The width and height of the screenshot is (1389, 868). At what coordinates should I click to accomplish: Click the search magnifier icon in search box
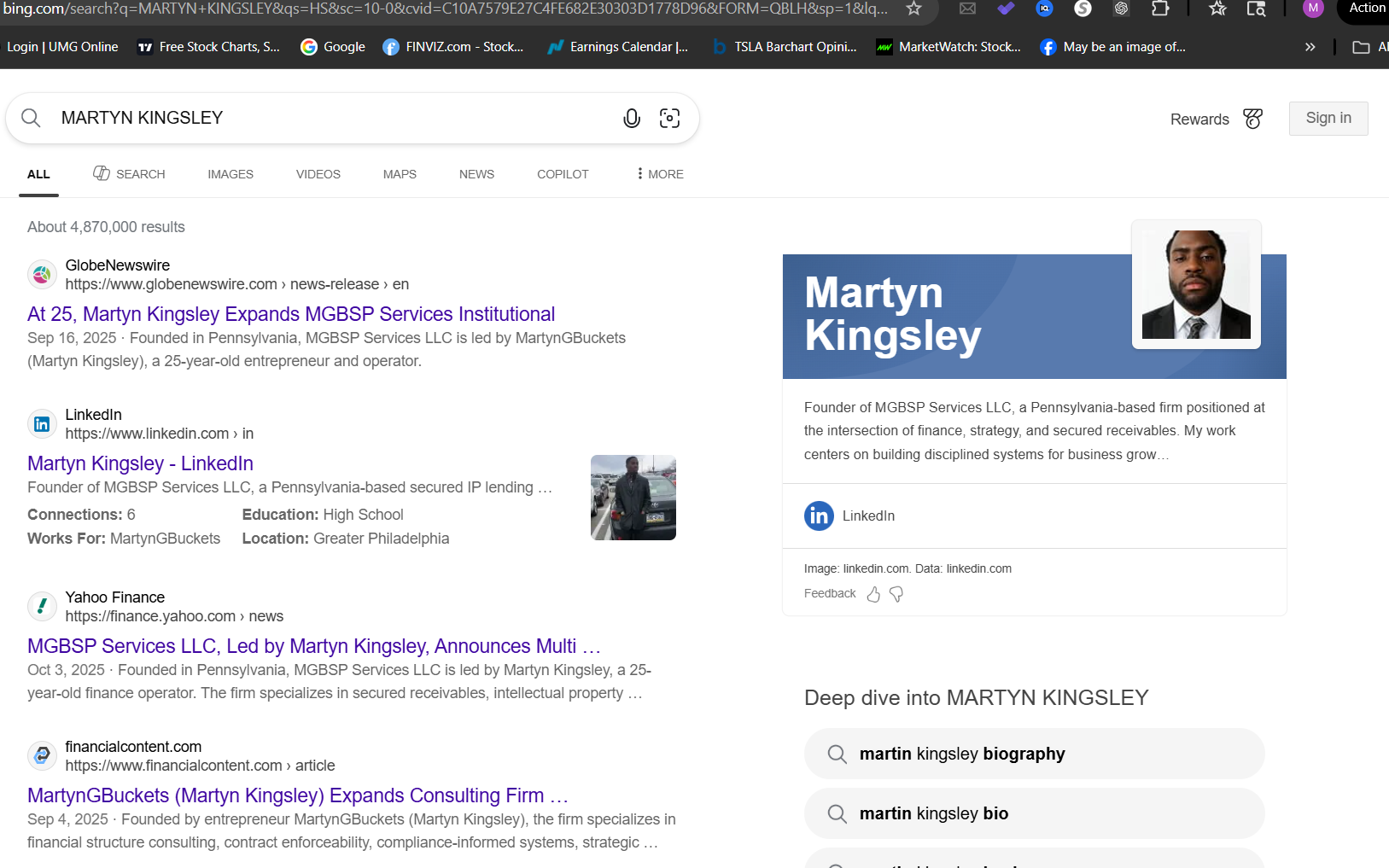[x=32, y=118]
